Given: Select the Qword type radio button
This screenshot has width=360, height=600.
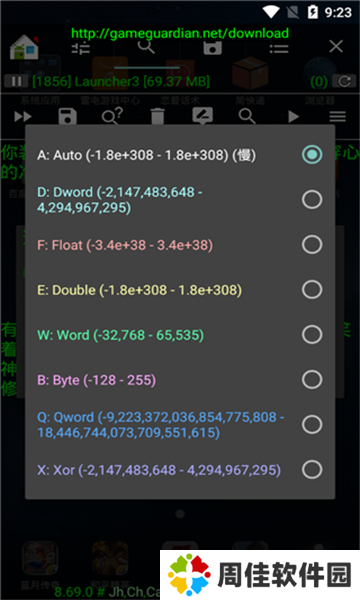Looking at the screenshot, I should (x=312, y=424).
